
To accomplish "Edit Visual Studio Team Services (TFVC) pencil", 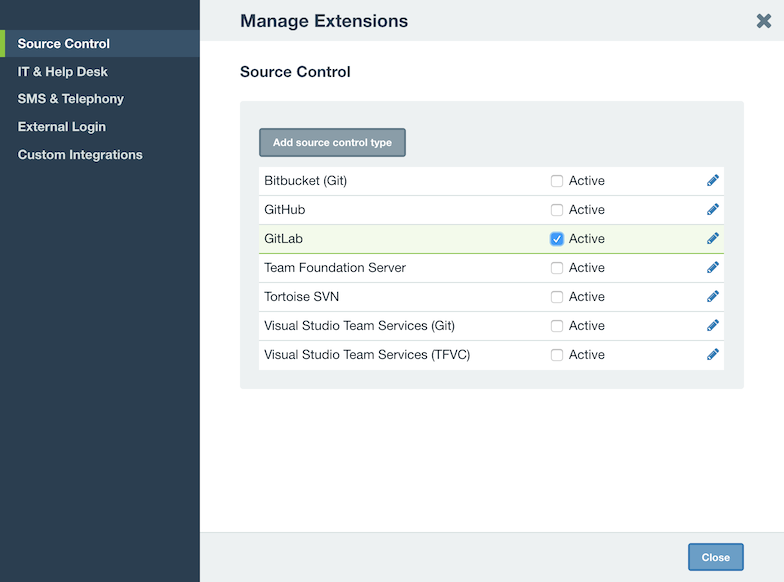I will (712, 354).
